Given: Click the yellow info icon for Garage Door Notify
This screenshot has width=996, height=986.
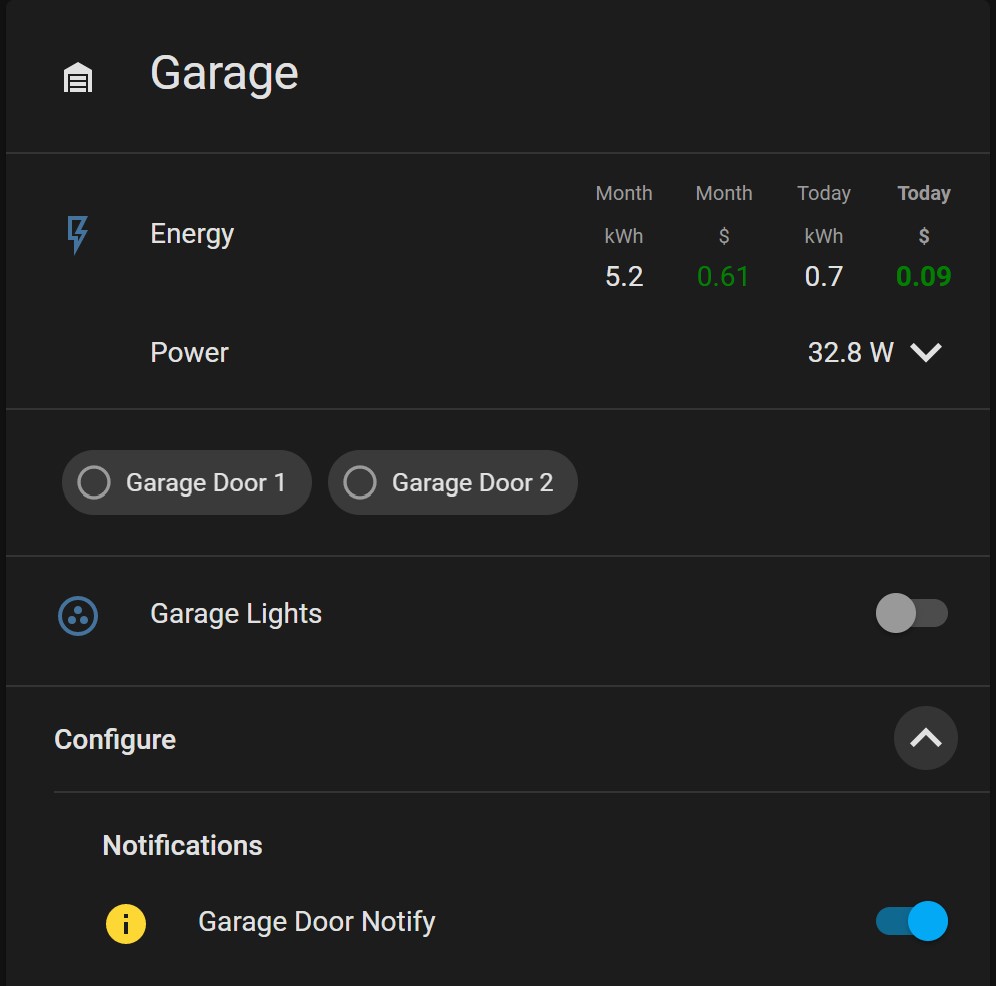Looking at the screenshot, I should [125, 923].
